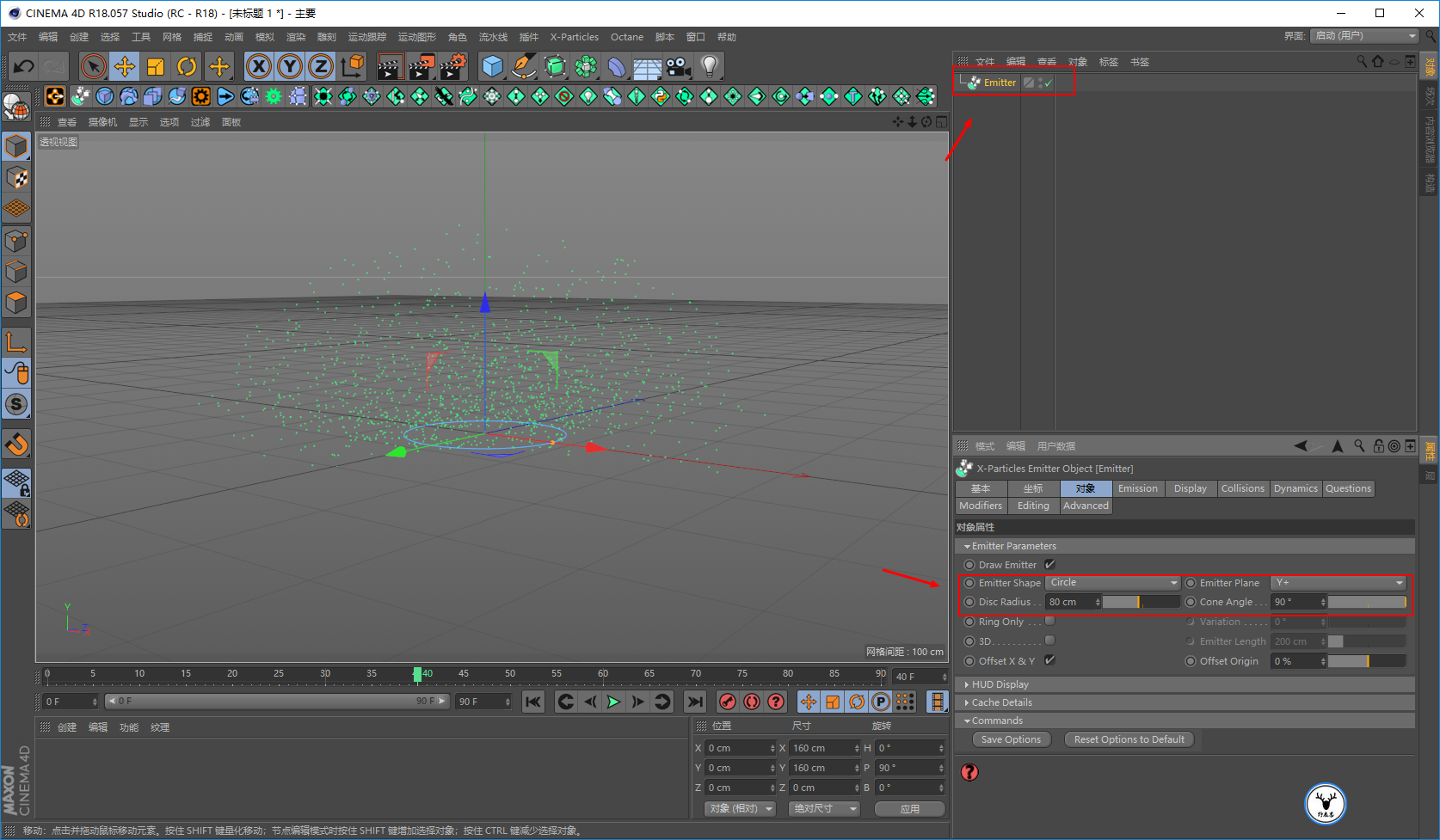Viewport: 1440px width, 840px height.
Task: Toggle X axis lock
Action: tap(259, 66)
